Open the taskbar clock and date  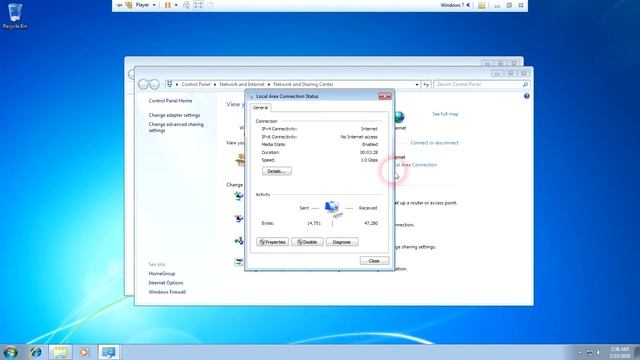620,352
